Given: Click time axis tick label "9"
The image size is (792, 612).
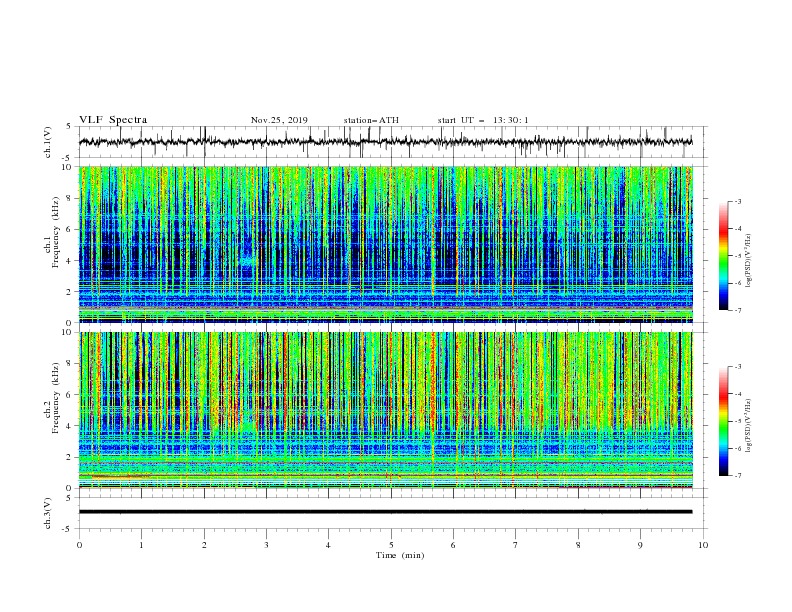Looking at the screenshot, I should [640, 545].
